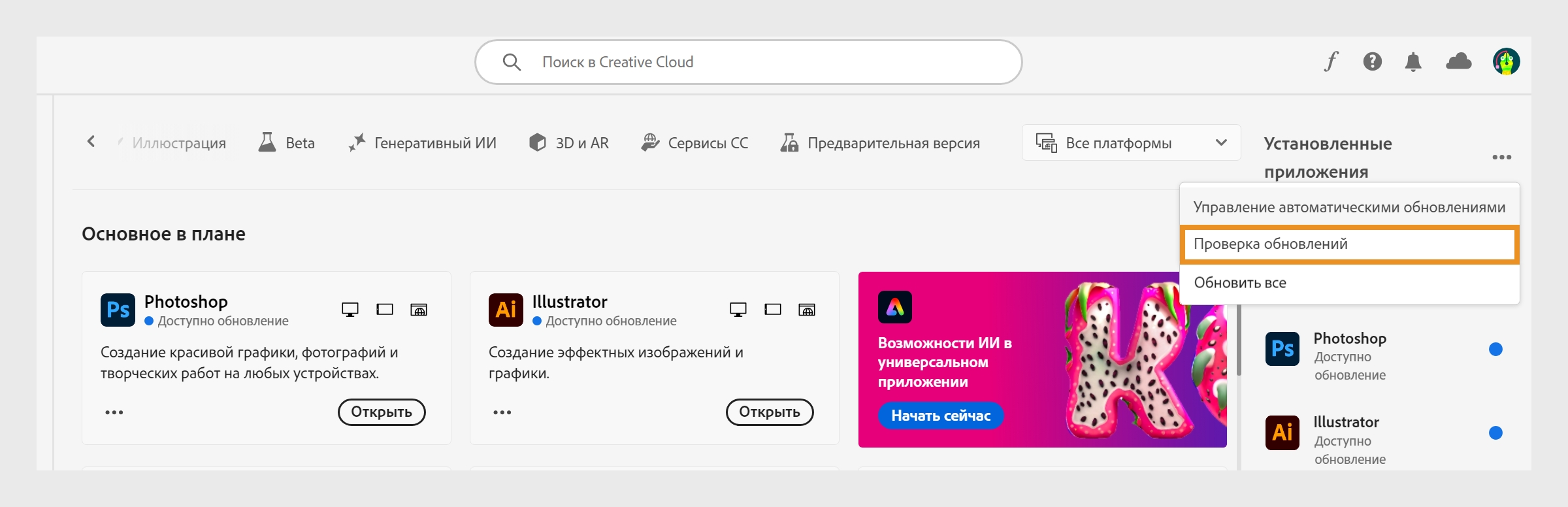Click the search magnifier icon
The width and height of the screenshot is (1568, 507).
[512, 62]
